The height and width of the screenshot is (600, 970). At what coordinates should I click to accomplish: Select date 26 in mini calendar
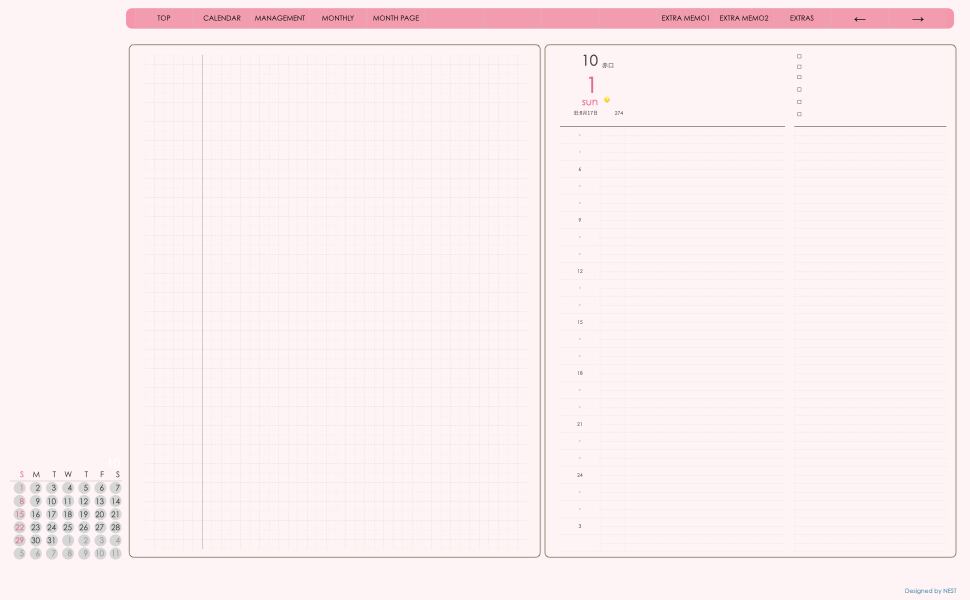[x=84, y=527]
